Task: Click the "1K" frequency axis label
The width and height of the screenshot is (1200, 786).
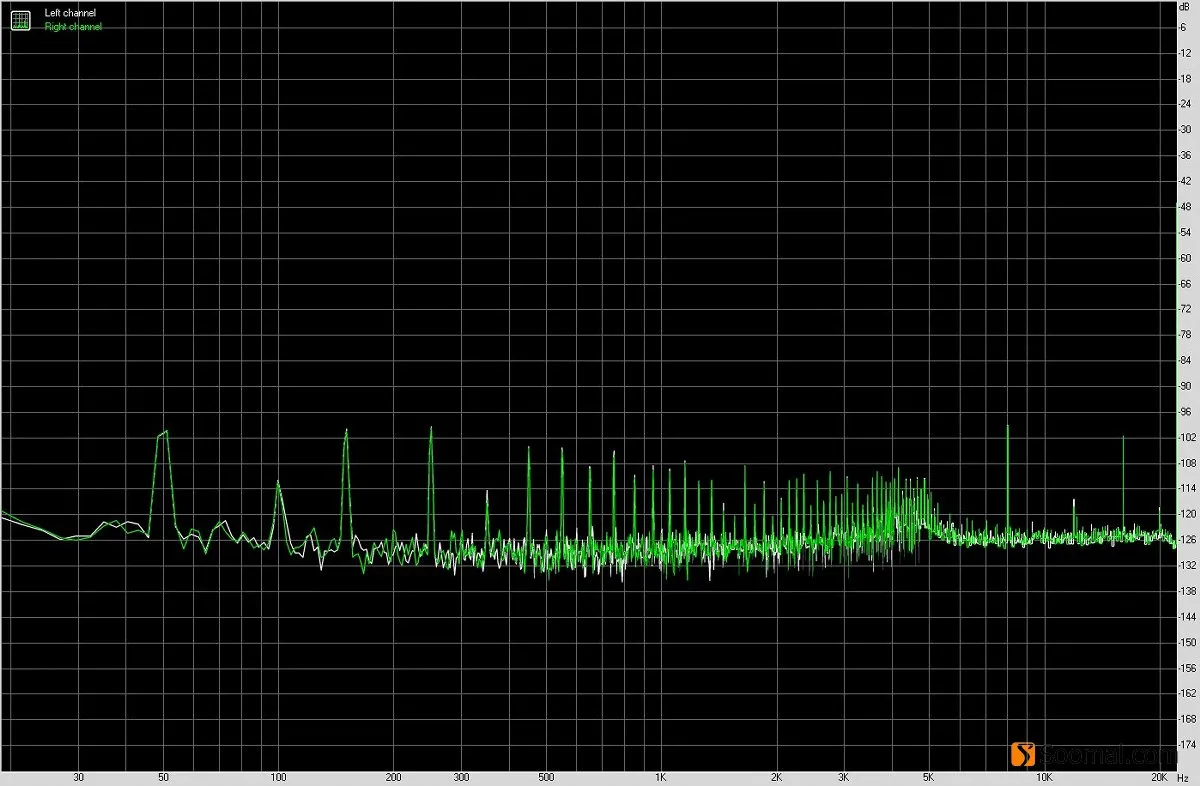Action: pos(661,777)
